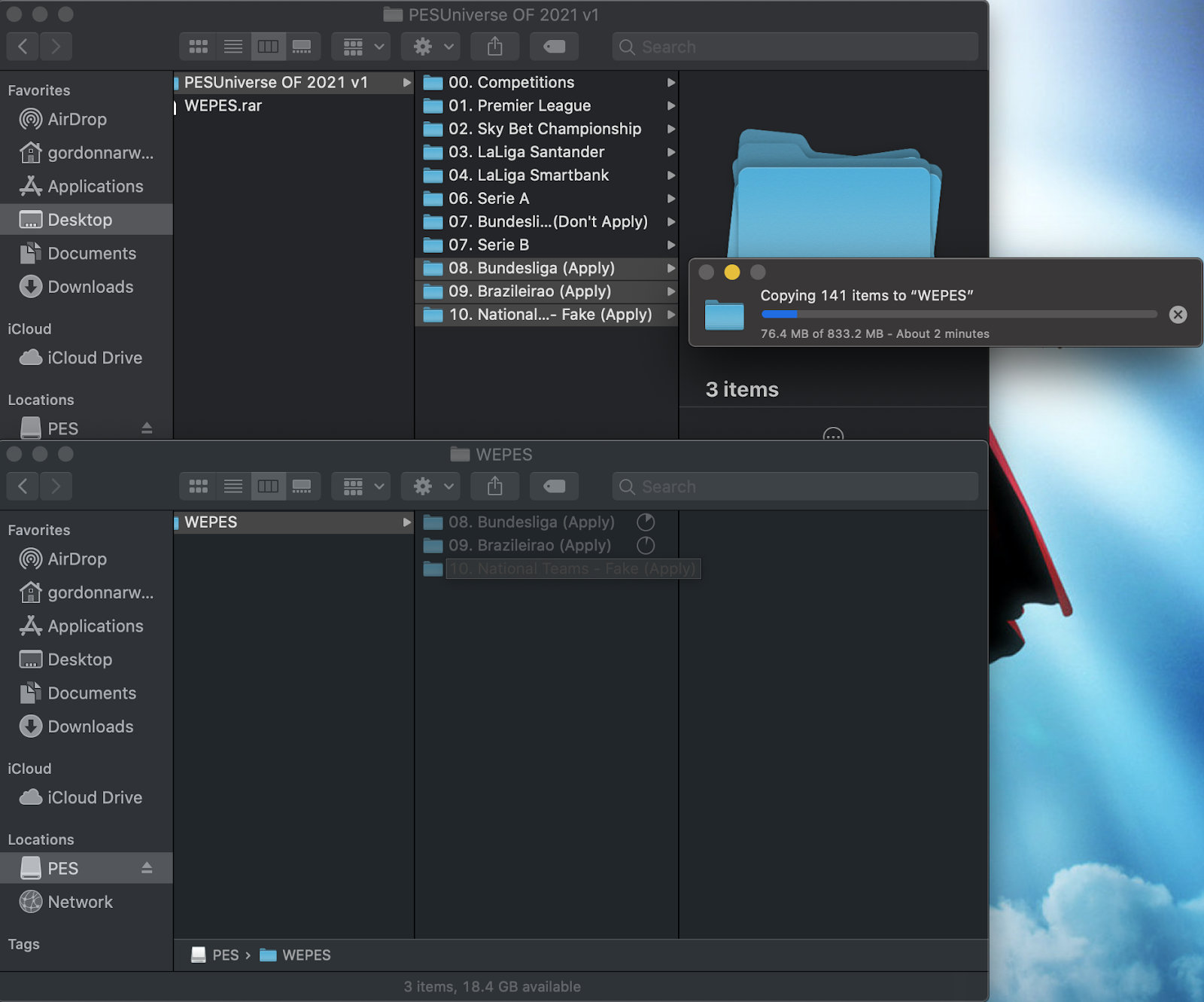Select 08. Bundesliga (Apply) in PESUniverse window

(547, 268)
